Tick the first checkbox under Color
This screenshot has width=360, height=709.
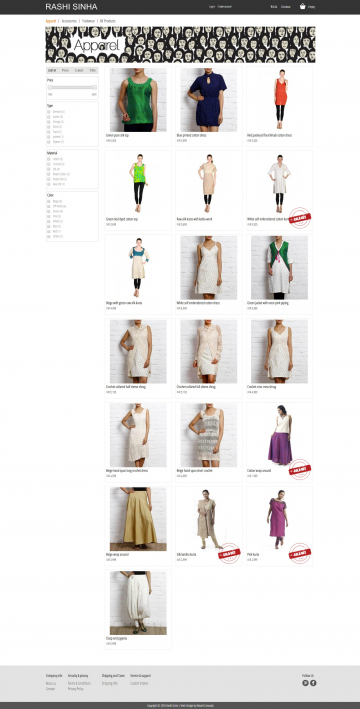[x=48, y=201]
